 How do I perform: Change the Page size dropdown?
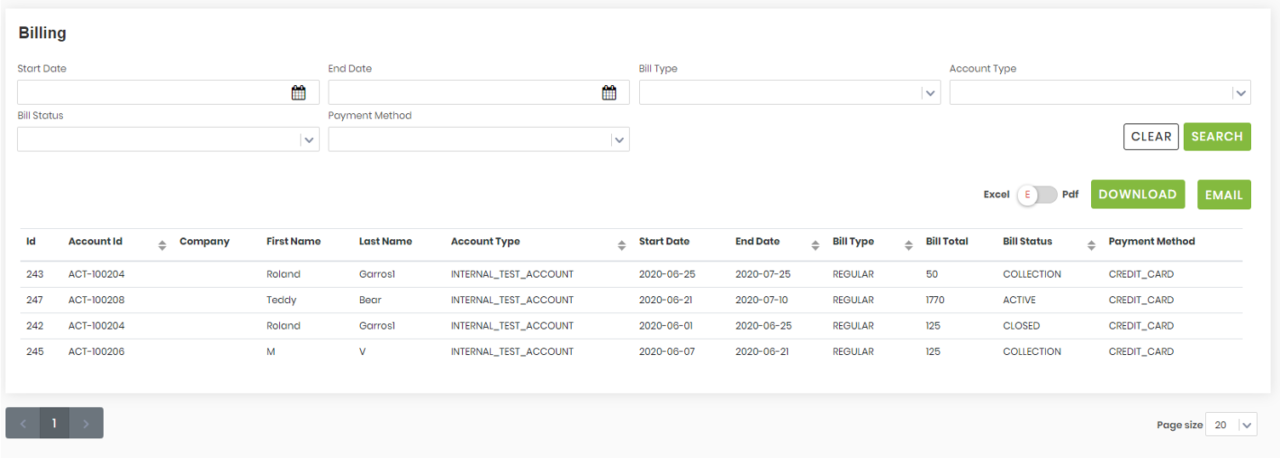[x=1231, y=425]
